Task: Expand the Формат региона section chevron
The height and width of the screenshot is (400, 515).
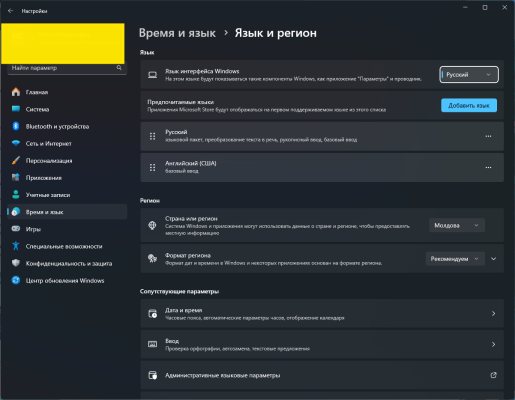Action: pyautogui.click(x=493, y=259)
